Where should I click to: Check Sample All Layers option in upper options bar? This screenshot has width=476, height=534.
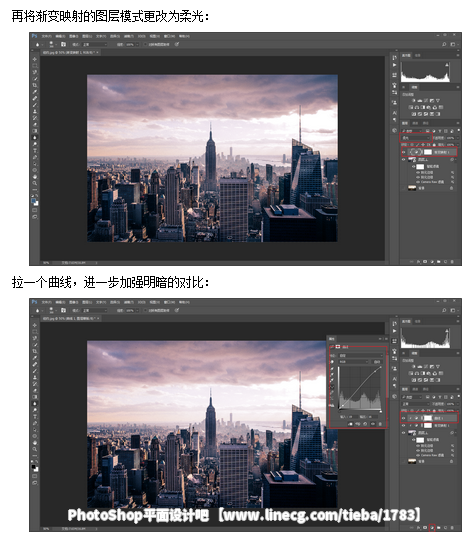(x=145, y=44)
